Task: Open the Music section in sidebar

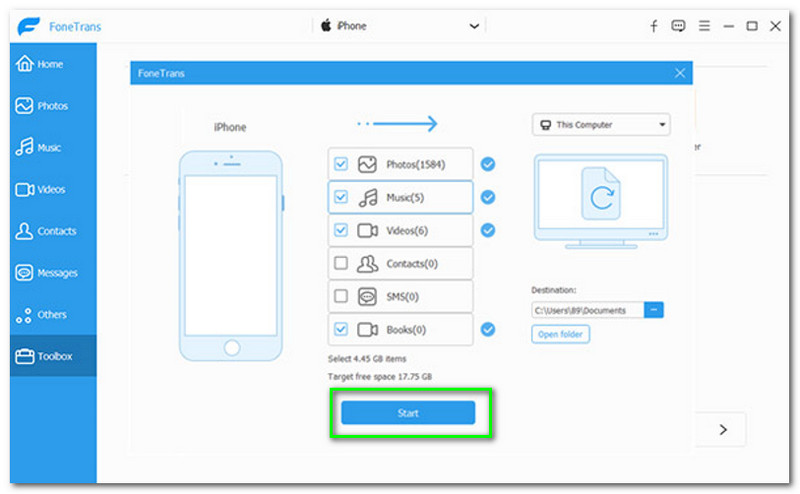Action: [53, 147]
